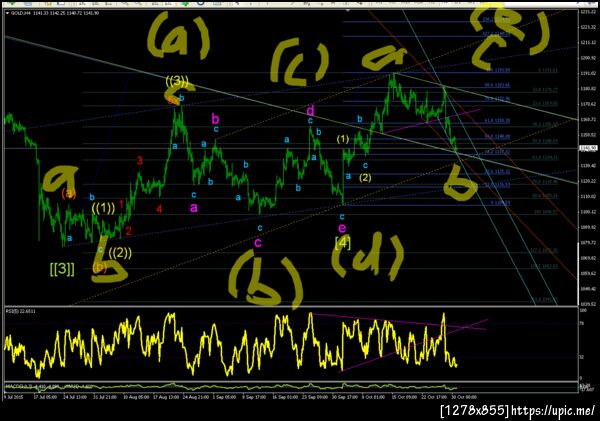
Task: Select the red 4 wave label
Action: click(x=159, y=209)
